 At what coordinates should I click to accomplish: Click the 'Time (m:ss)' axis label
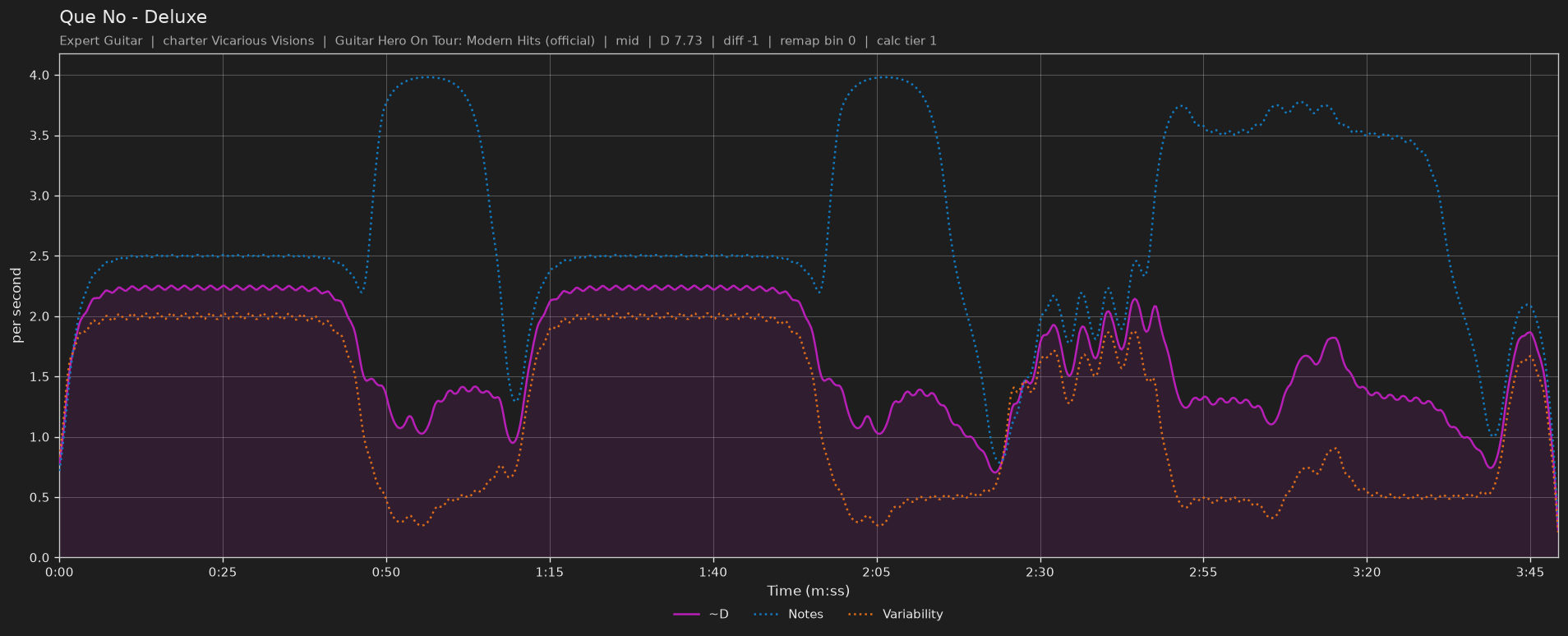tap(808, 591)
